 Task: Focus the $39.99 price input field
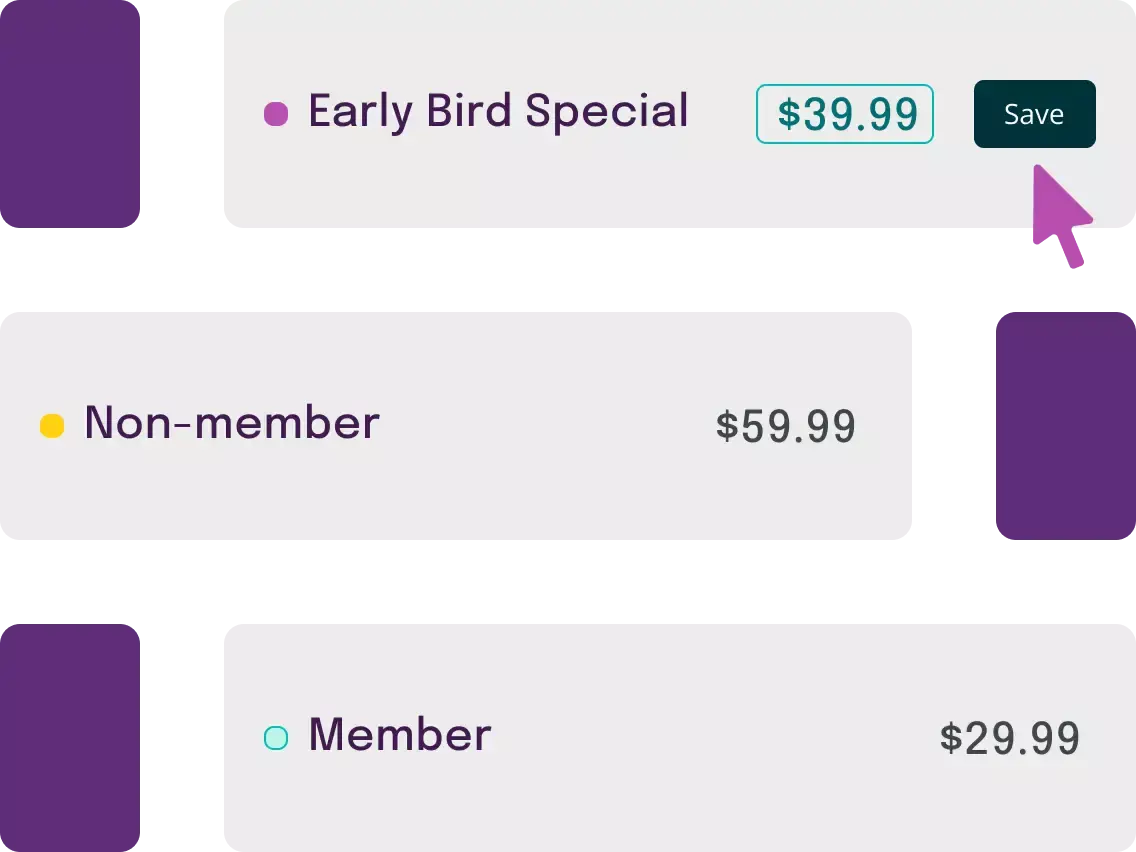click(x=845, y=114)
